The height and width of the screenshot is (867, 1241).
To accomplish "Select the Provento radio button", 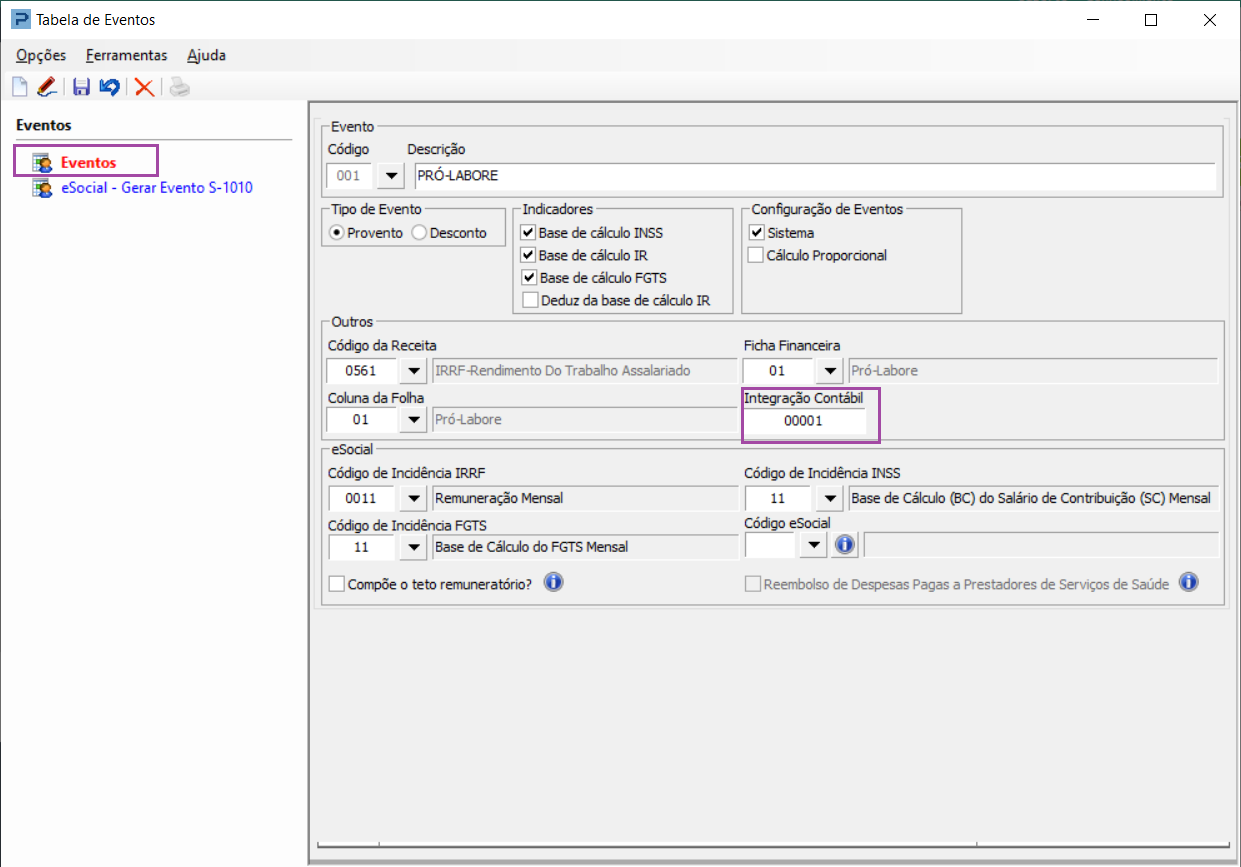I will click(337, 233).
